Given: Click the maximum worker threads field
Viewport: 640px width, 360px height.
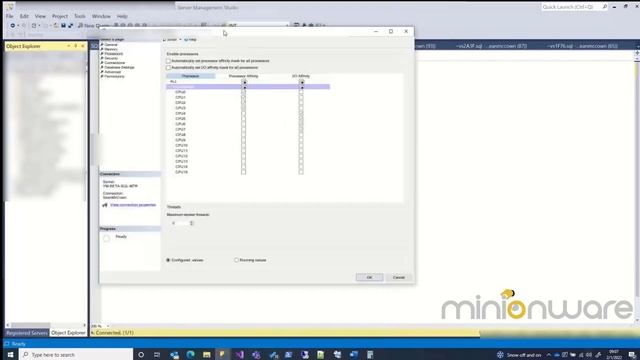Looking at the screenshot, I should [x=180, y=223].
